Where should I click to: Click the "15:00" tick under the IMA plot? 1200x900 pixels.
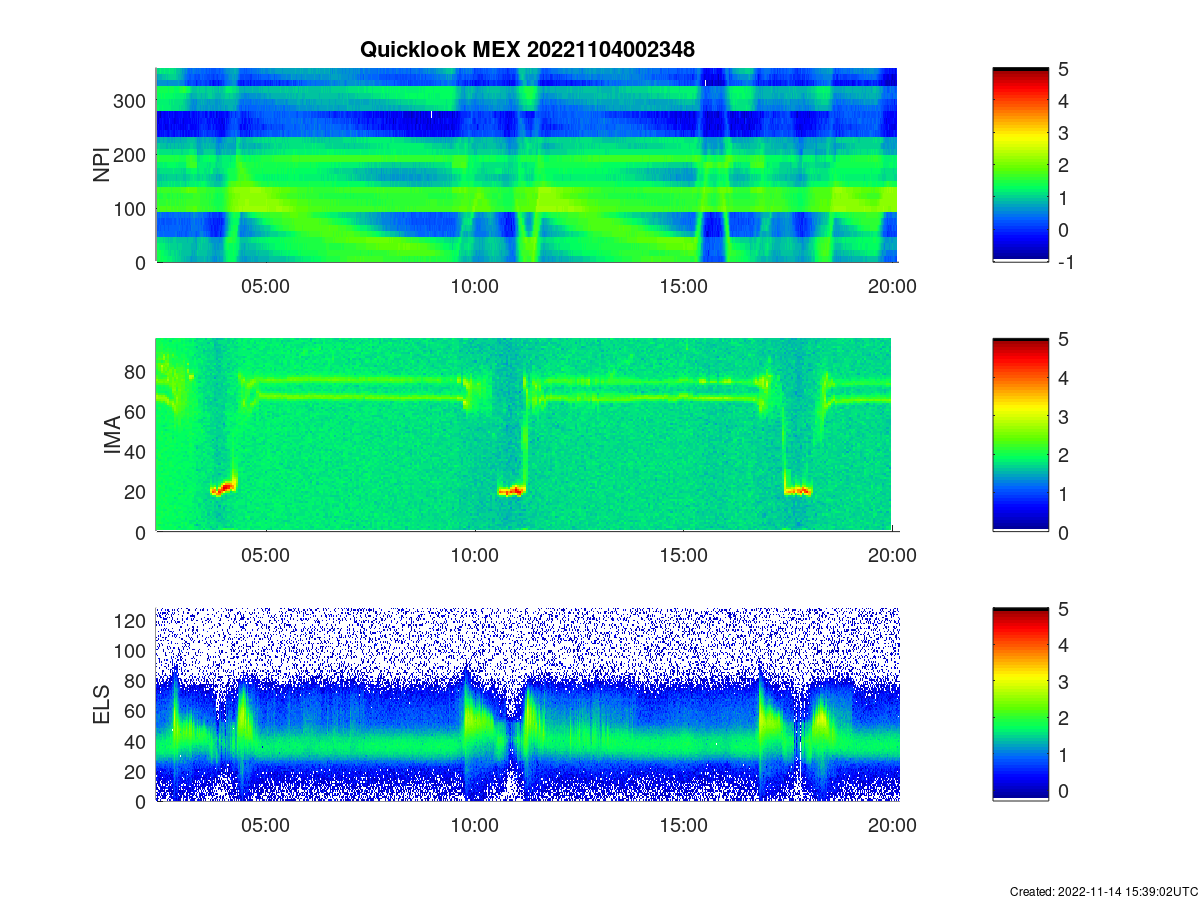[684, 556]
